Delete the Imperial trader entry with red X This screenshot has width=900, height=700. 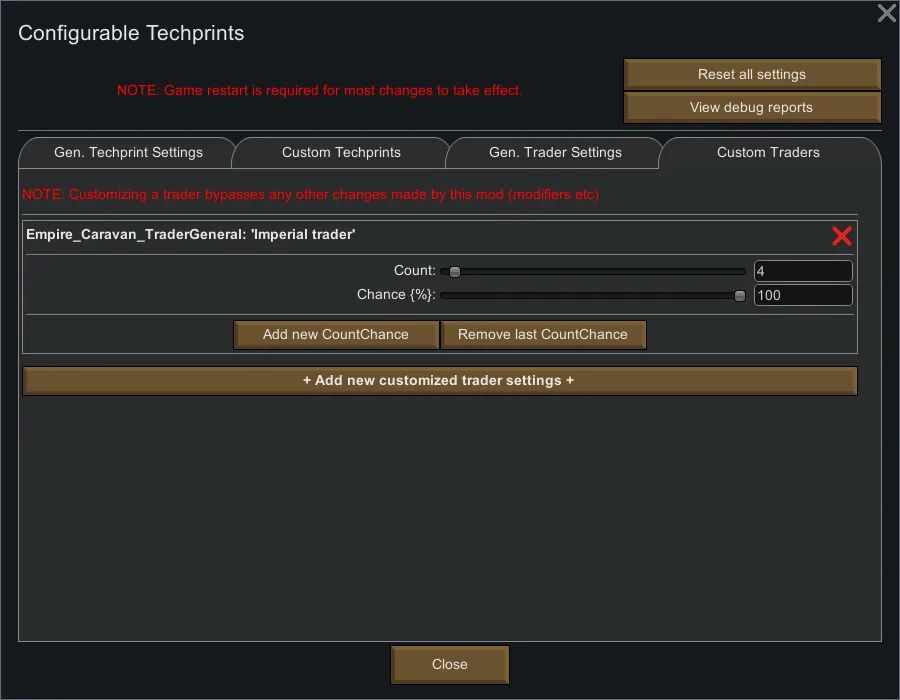(x=842, y=235)
